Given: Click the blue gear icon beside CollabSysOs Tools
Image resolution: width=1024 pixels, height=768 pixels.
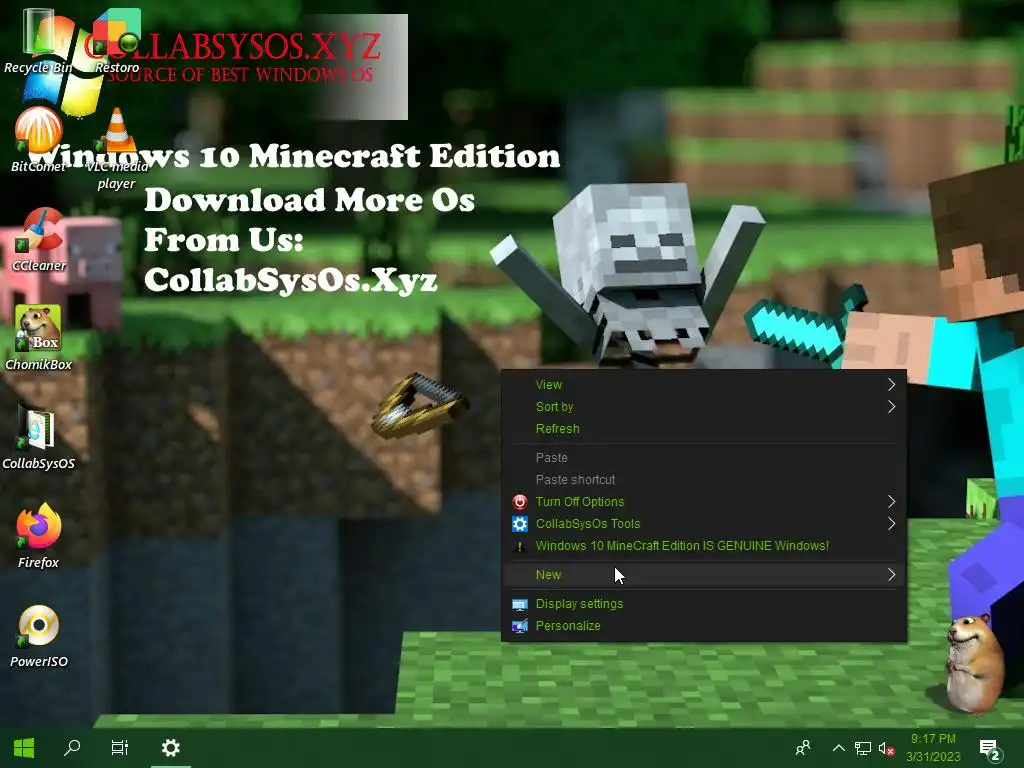Looking at the screenshot, I should (520, 524).
